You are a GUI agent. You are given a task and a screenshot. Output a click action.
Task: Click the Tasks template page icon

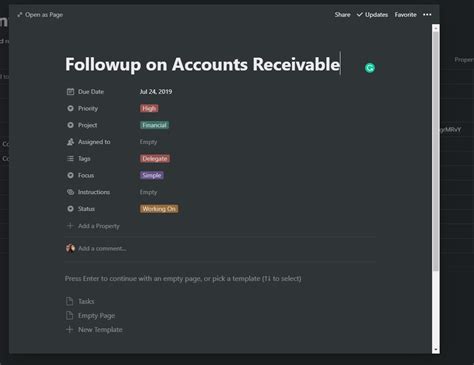click(70, 301)
